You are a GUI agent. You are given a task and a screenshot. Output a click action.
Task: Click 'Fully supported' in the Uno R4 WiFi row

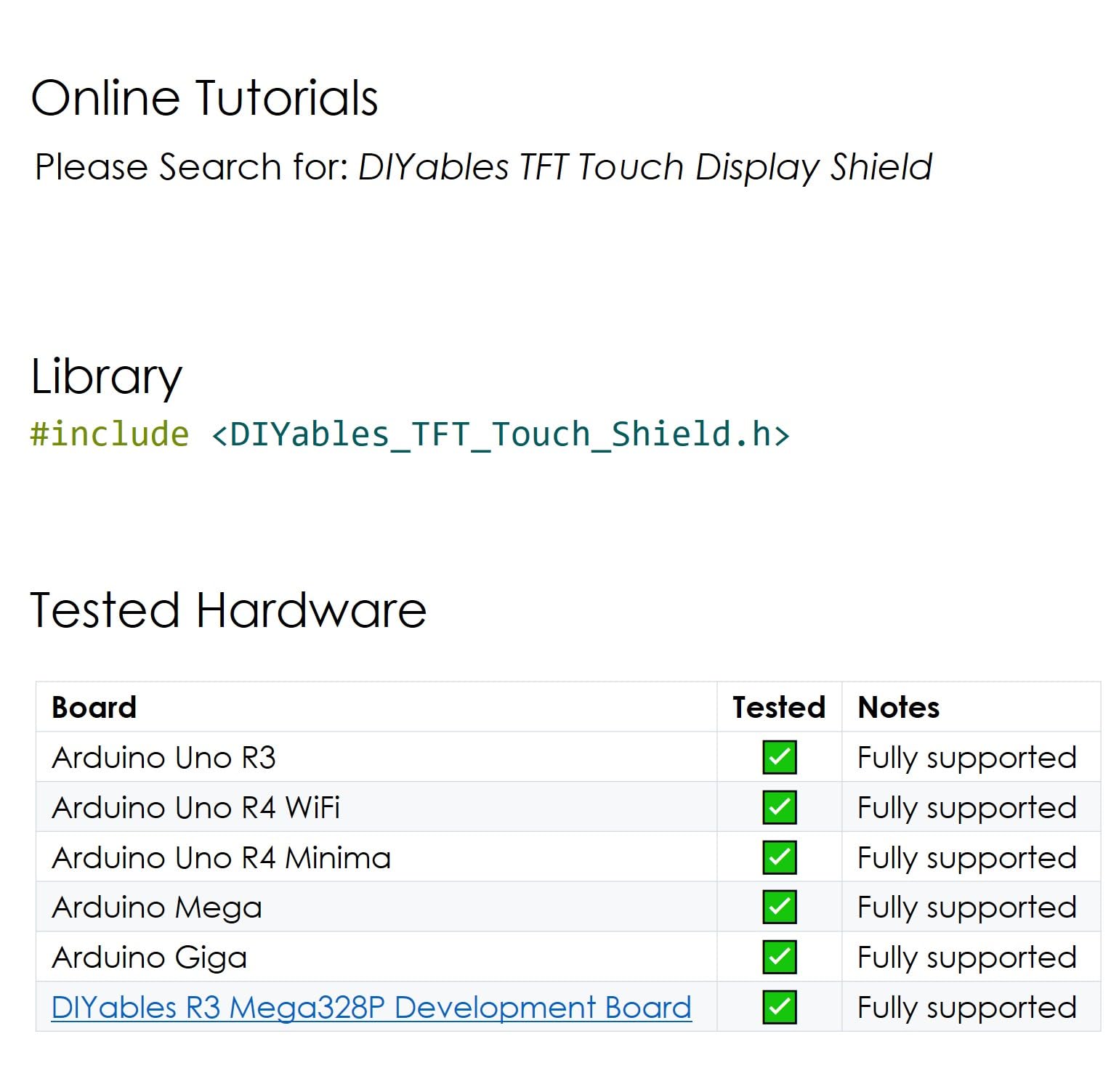pos(967,809)
